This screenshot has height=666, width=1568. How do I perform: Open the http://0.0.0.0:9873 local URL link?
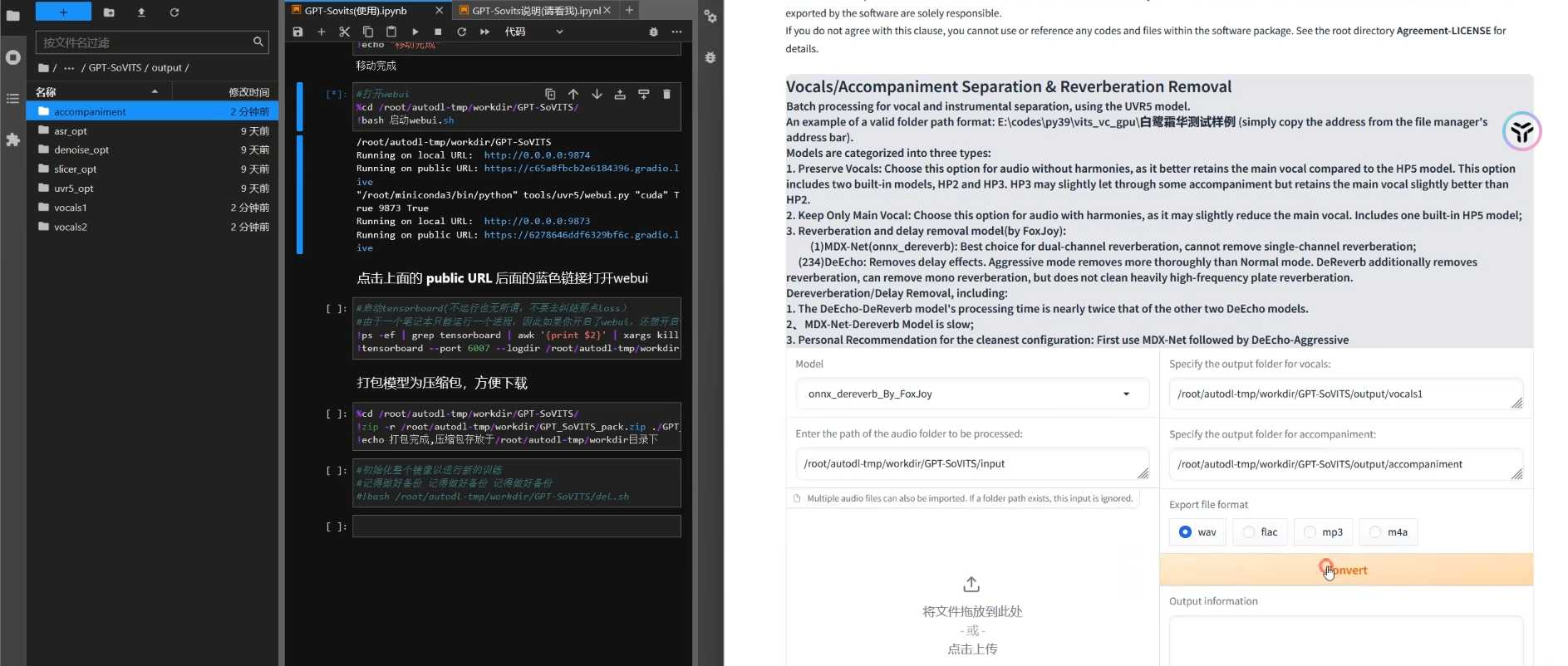537,222
